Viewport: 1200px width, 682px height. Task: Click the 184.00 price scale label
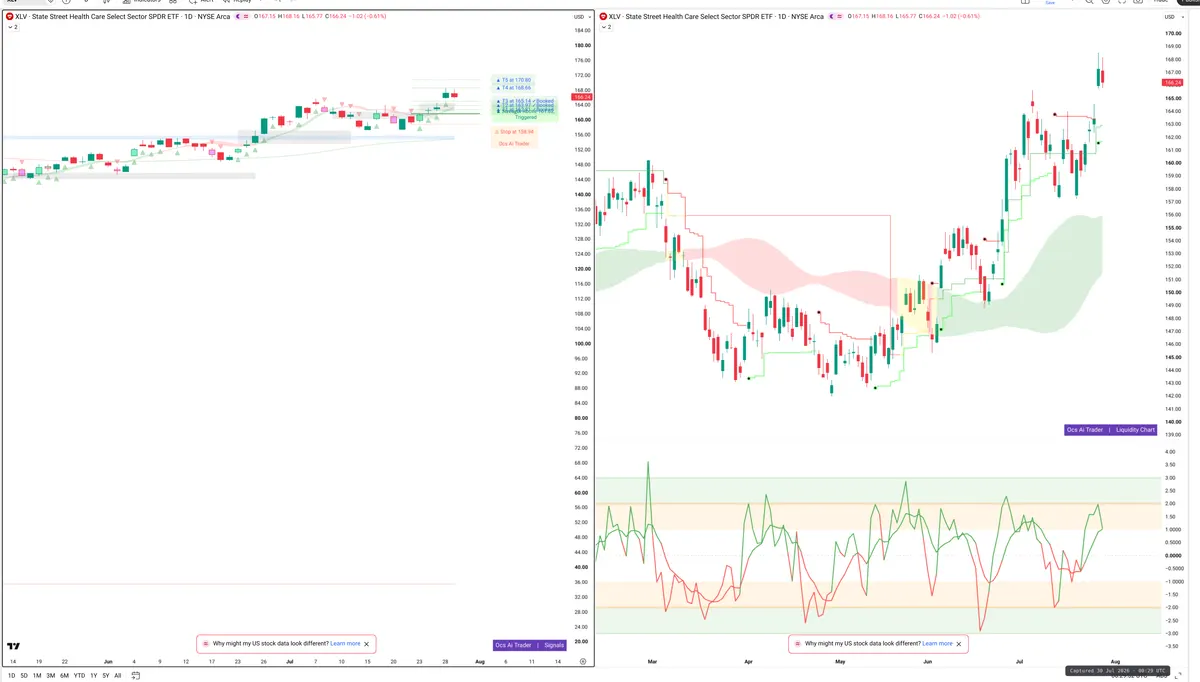[x=582, y=31]
